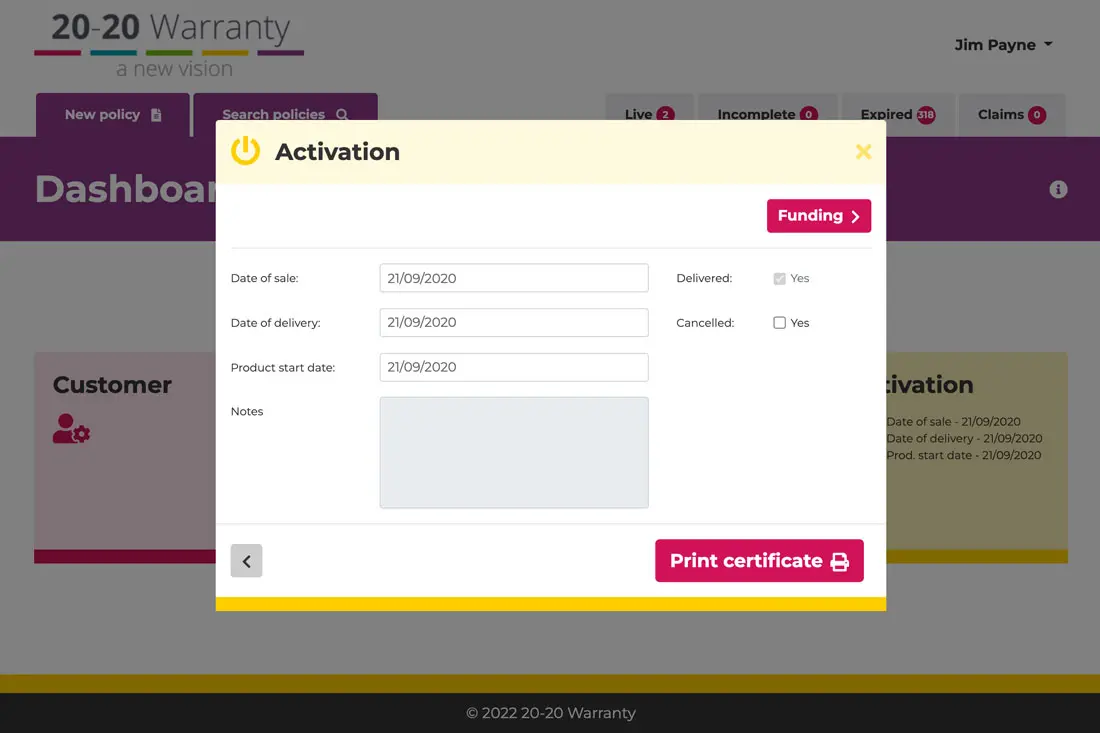1100x733 pixels.
Task: Select the Incomplete policies tab
Action: click(767, 115)
